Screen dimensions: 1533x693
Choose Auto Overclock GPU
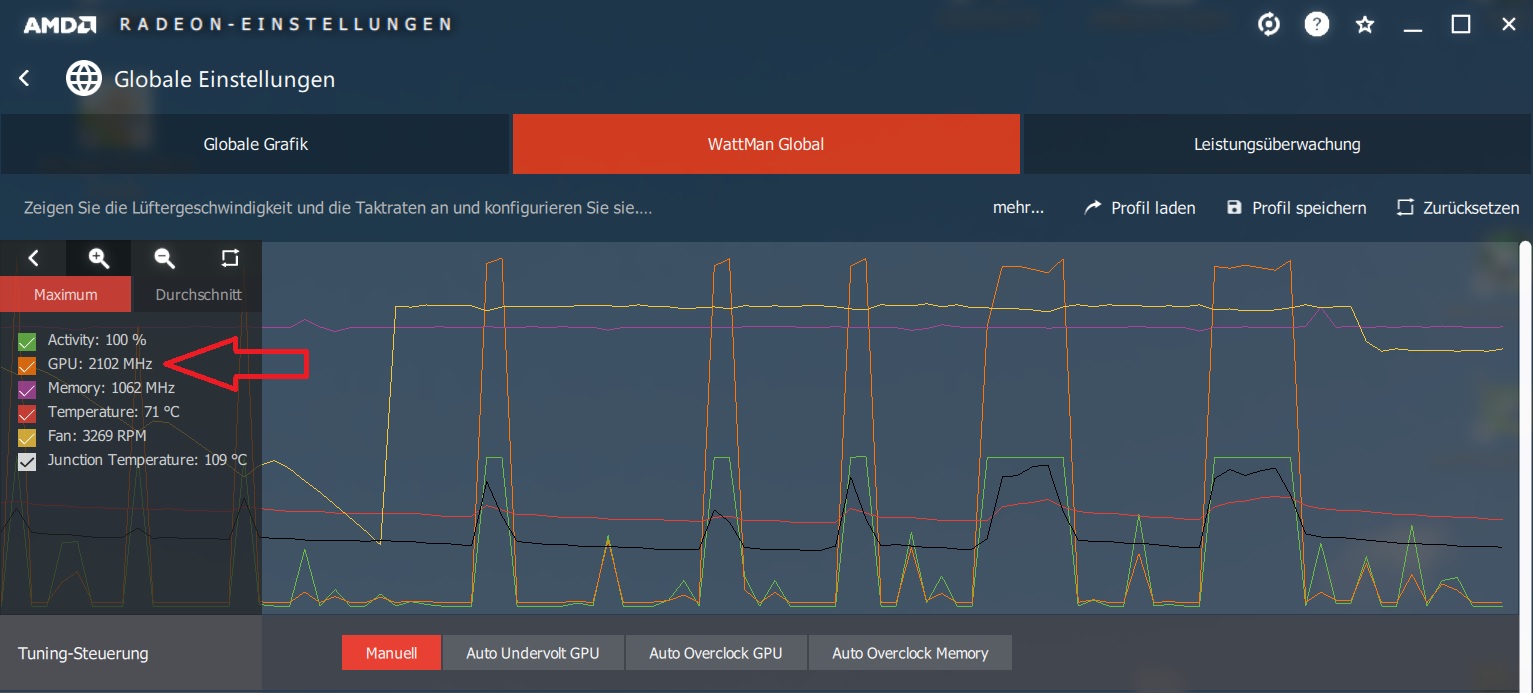pos(716,653)
